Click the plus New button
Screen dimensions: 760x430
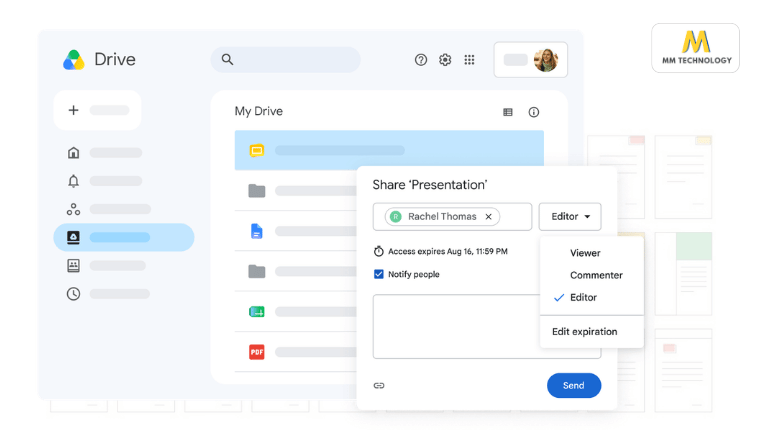pyautogui.click(x=97, y=110)
